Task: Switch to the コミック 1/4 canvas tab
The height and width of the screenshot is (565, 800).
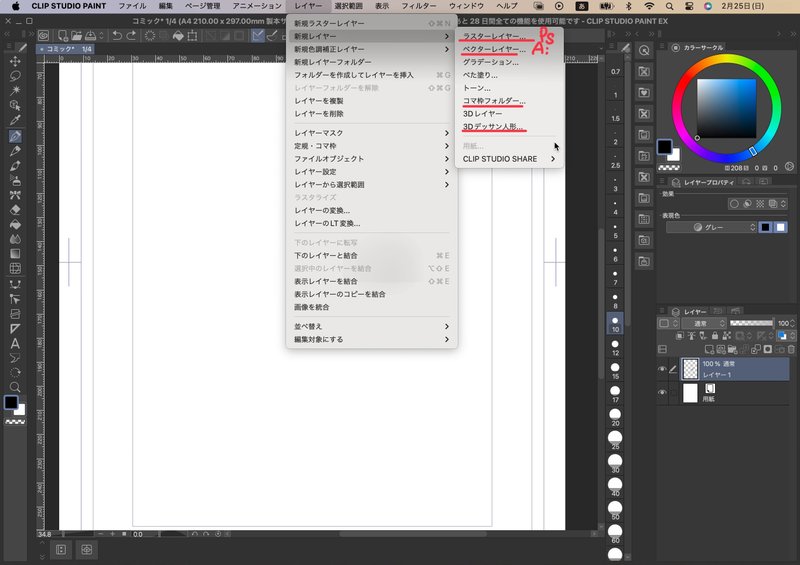Action: (x=67, y=49)
